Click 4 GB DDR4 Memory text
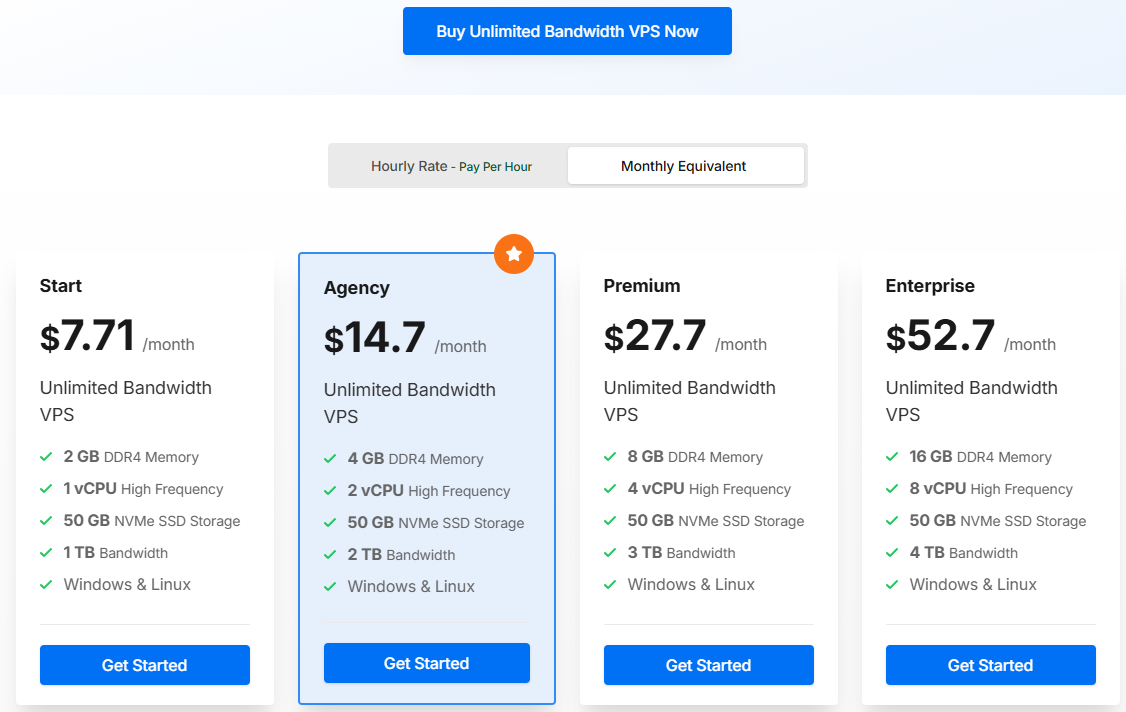 416,459
